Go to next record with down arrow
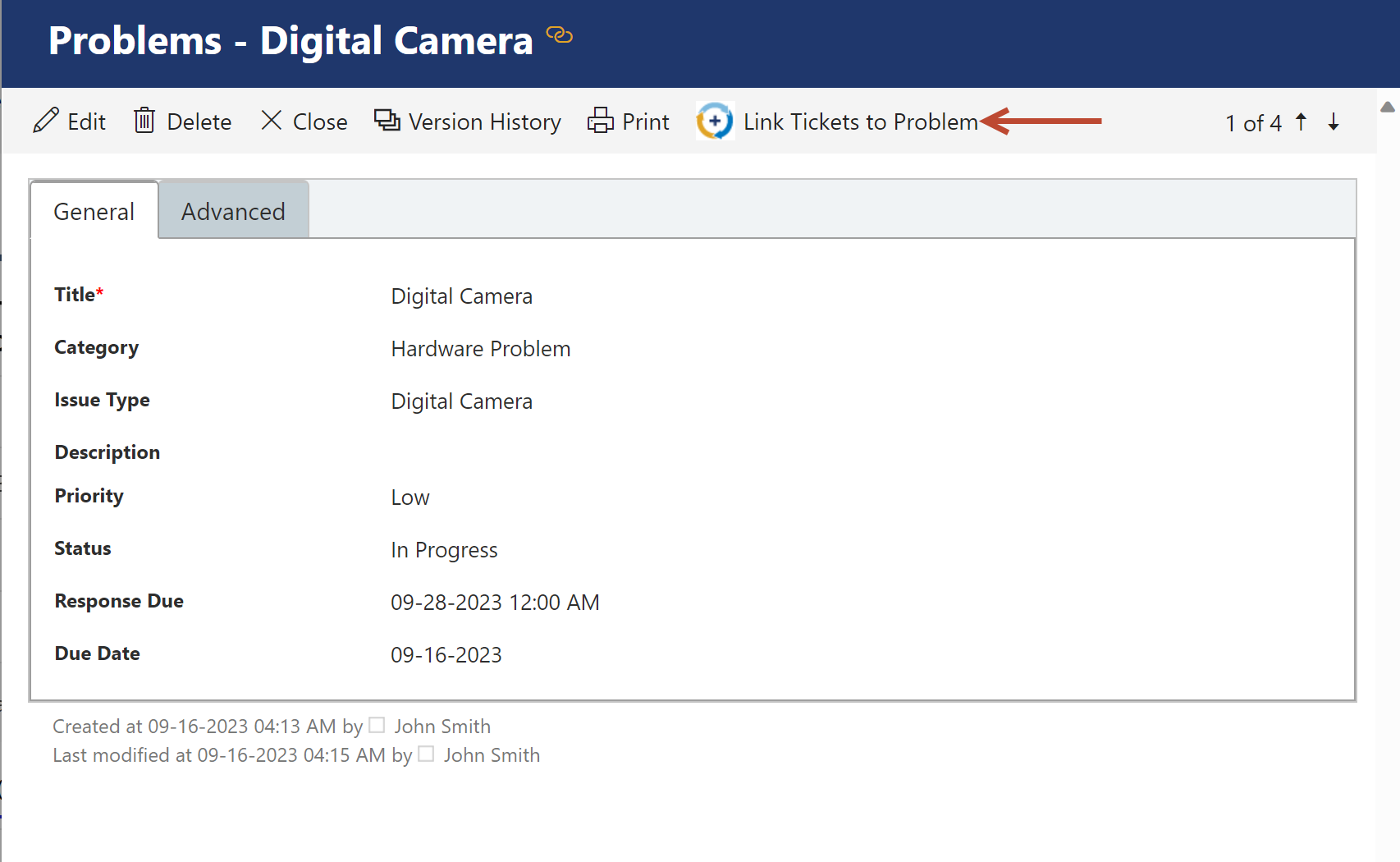 coord(1334,122)
